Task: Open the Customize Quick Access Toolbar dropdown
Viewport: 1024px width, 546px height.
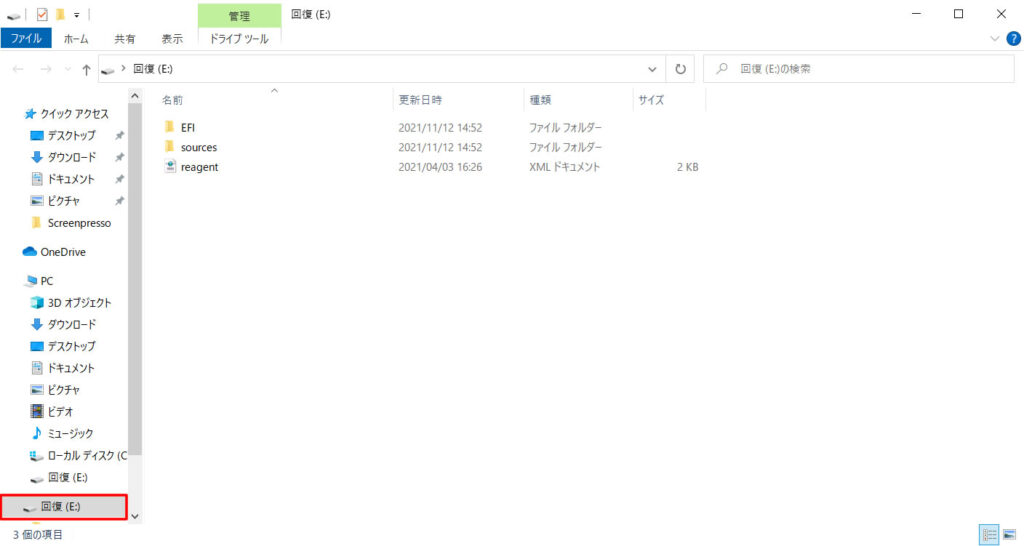Action: [76, 14]
